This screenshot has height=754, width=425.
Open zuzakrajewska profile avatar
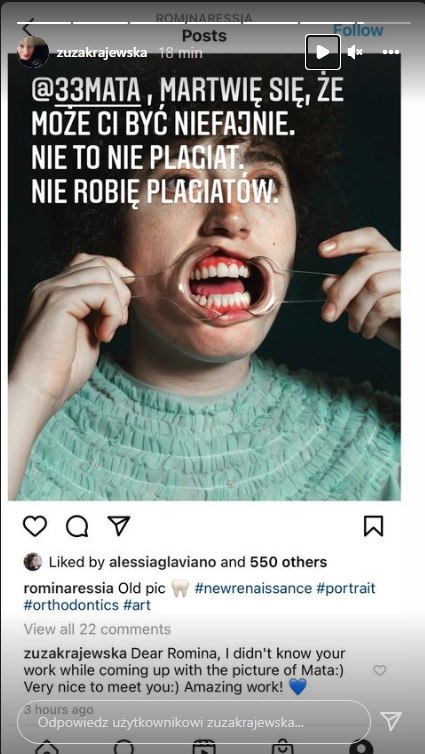click(33, 52)
